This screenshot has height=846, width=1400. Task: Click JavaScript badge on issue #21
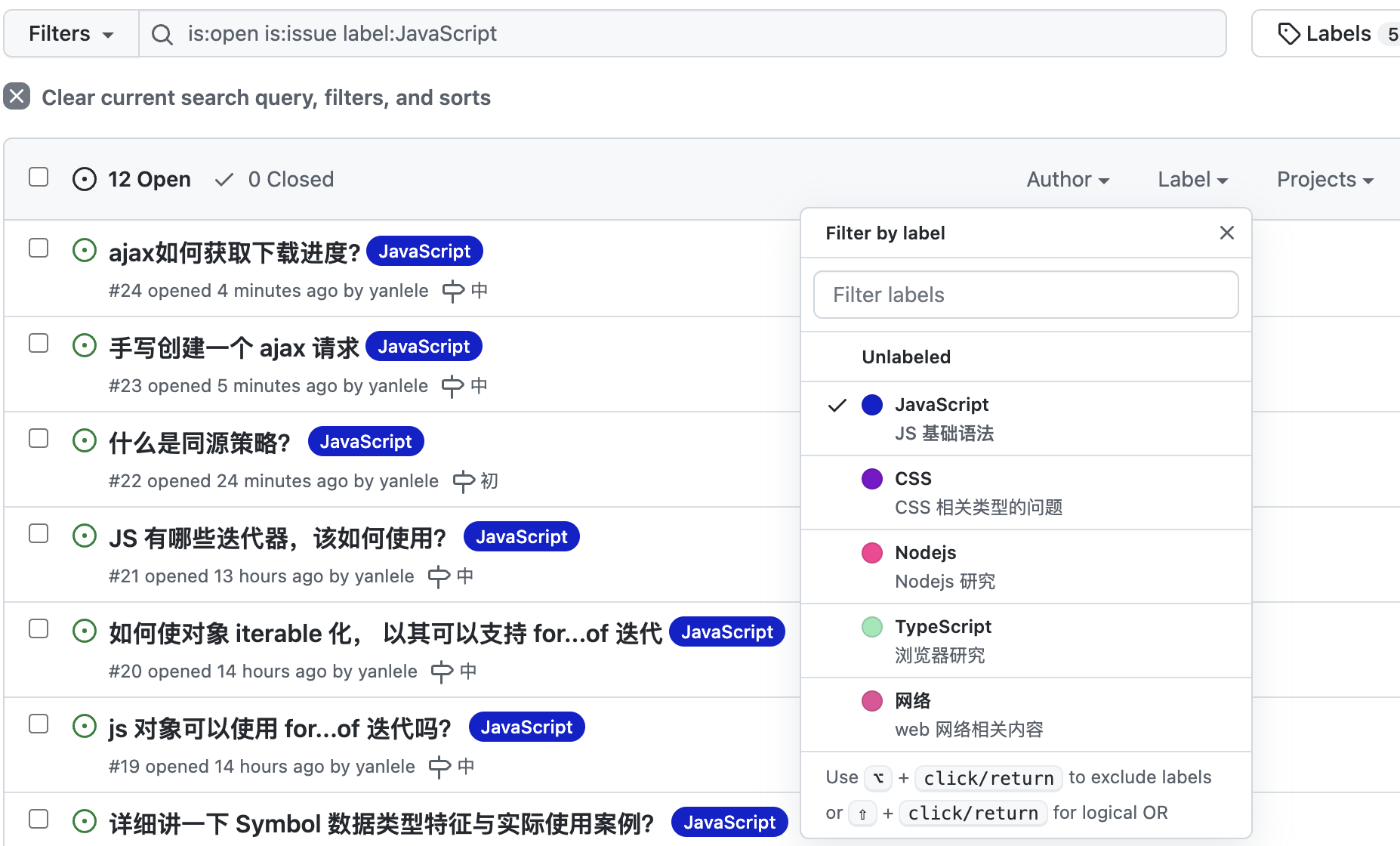pos(522,536)
